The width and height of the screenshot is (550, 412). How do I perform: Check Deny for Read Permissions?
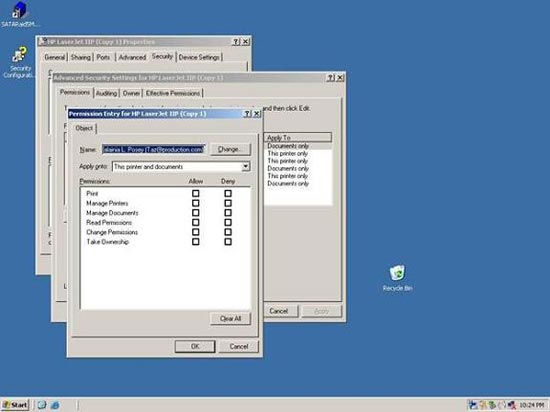point(228,222)
